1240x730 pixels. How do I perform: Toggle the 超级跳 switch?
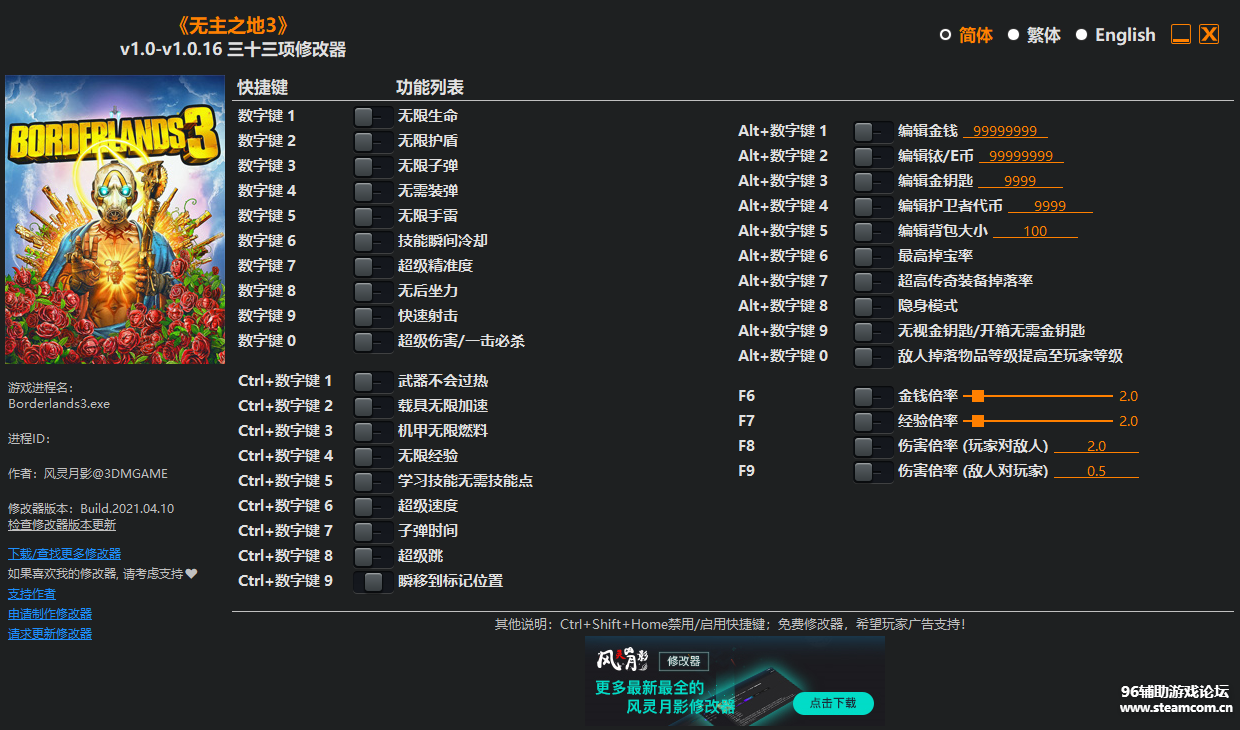click(x=372, y=556)
